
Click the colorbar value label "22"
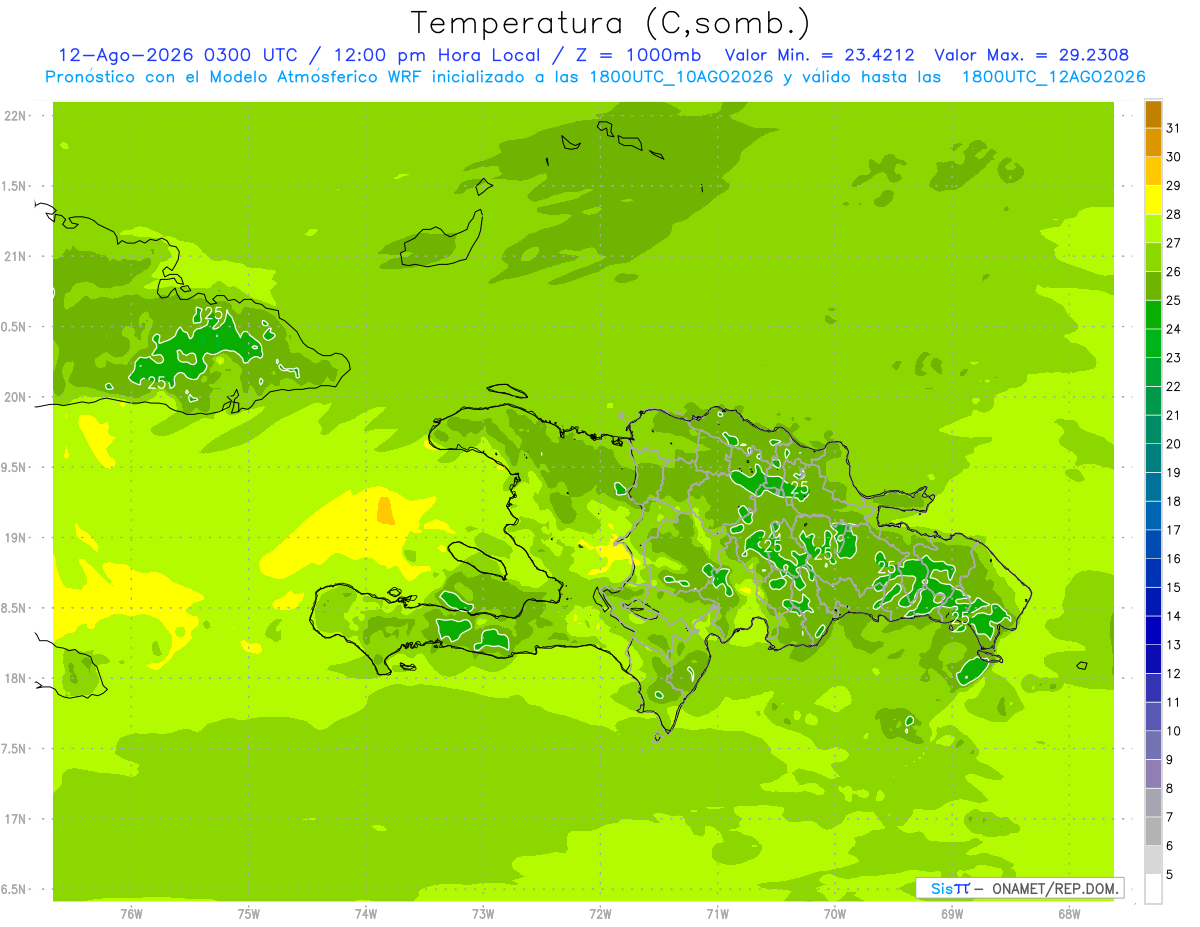tap(1174, 387)
